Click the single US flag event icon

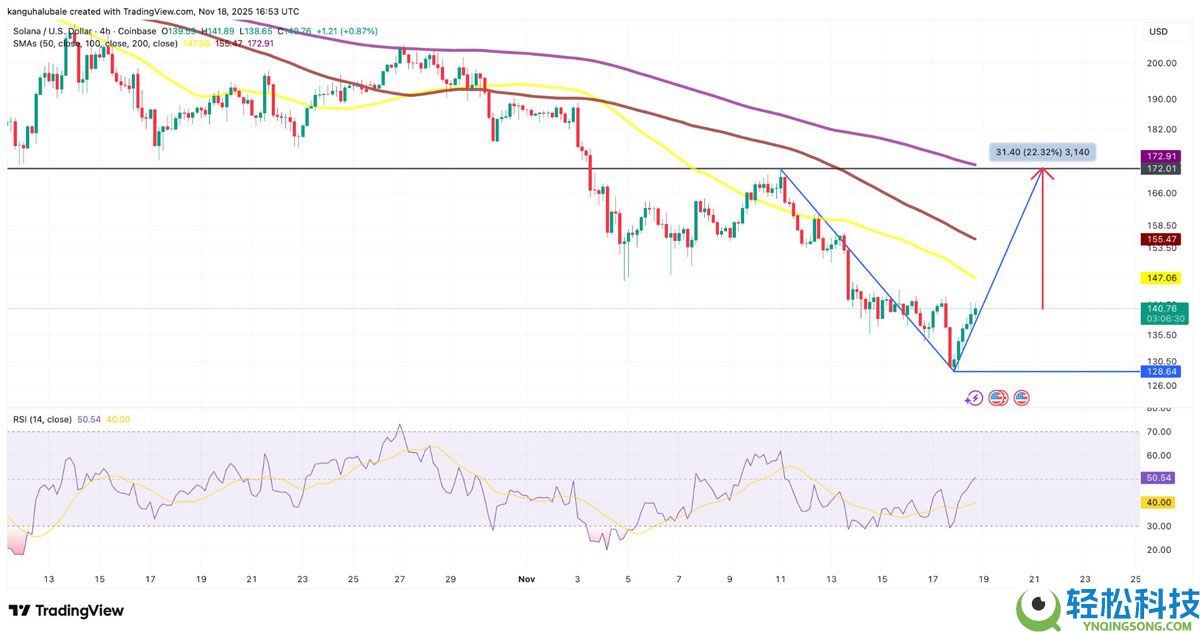(1021, 398)
